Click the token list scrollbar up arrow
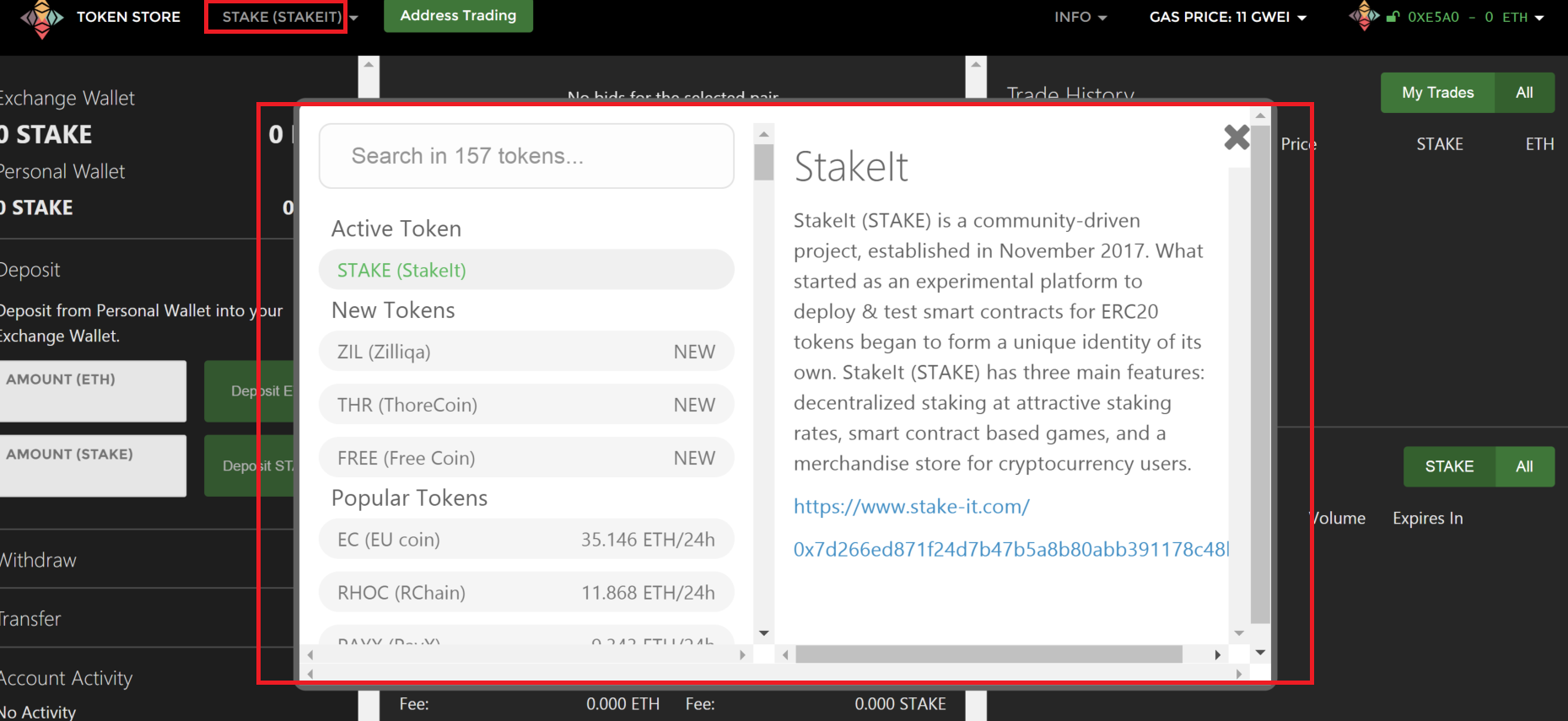The height and width of the screenshot is (721, 1568). 764,133
